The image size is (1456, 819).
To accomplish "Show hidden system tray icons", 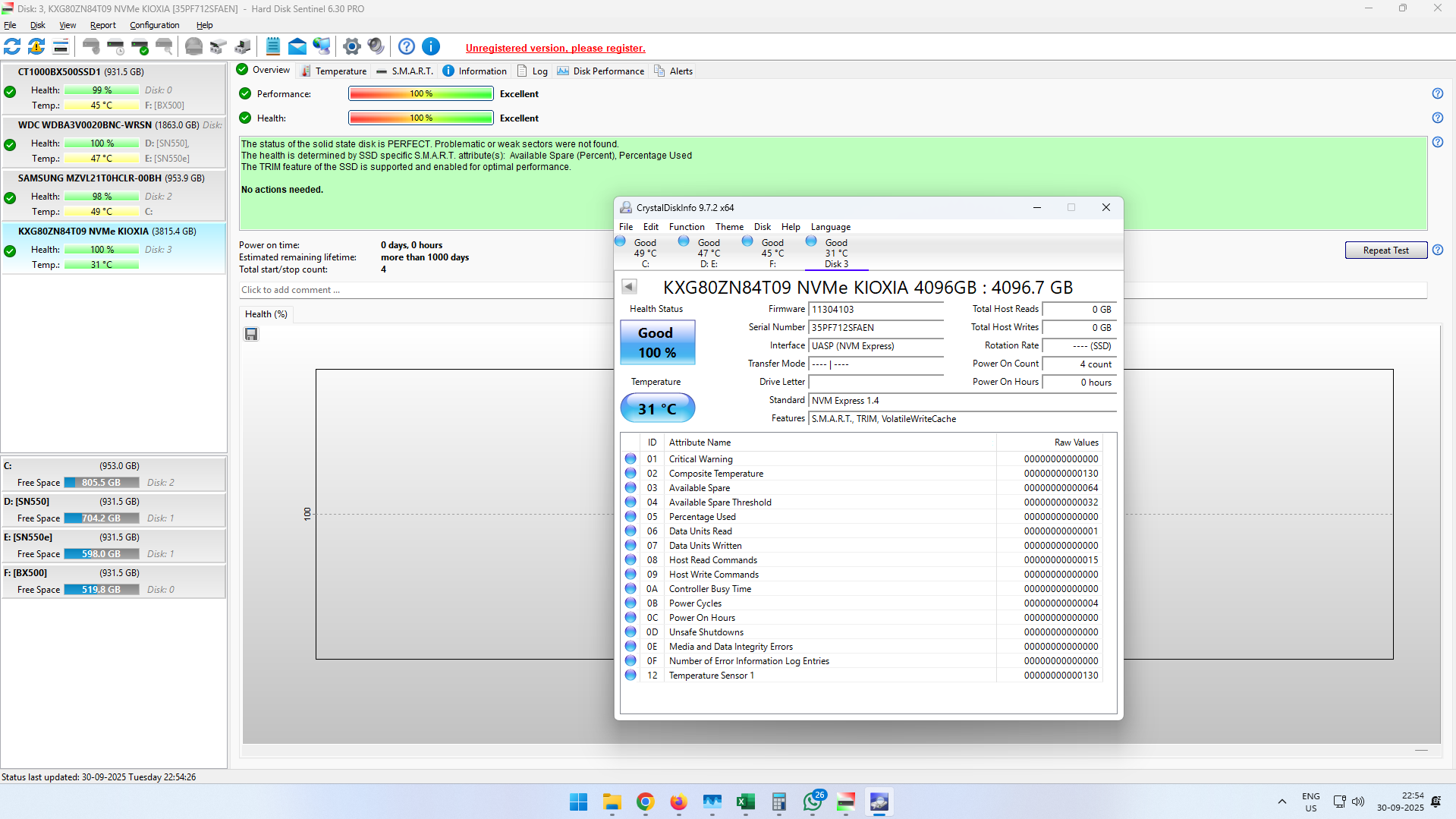I will 1281,802.
